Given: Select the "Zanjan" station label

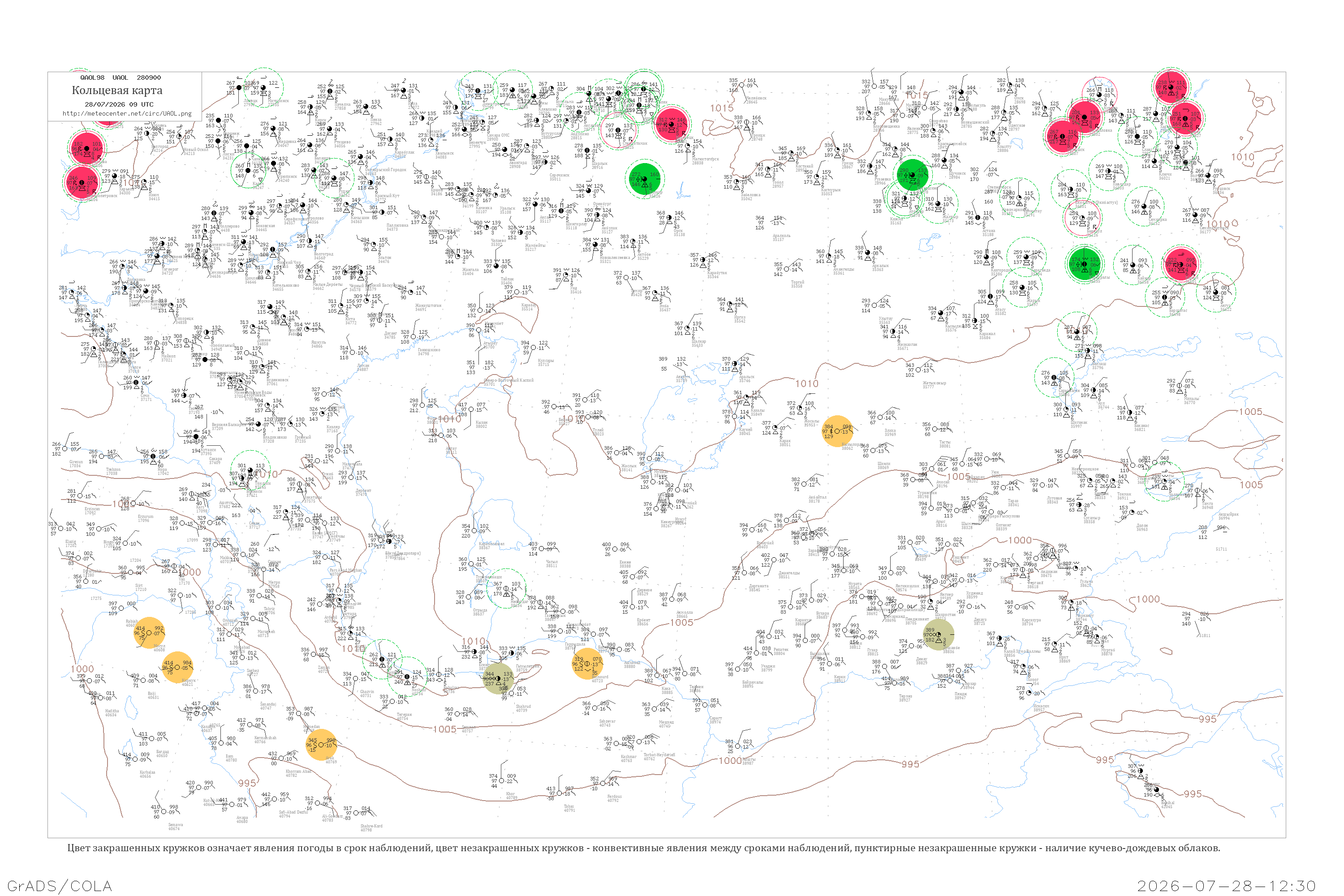Looking at the screenshot, I should coord(323,668).
